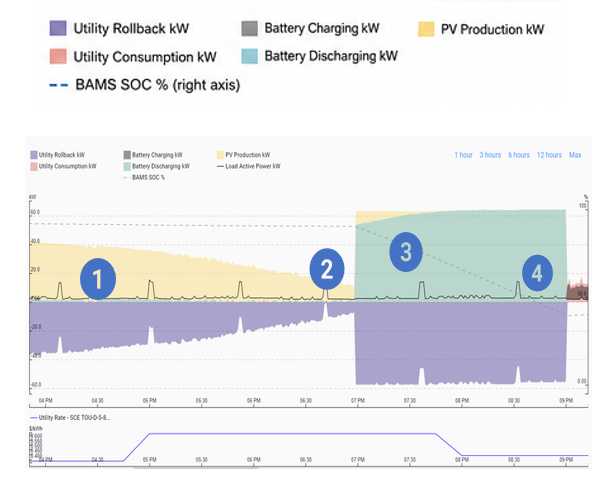Click the 05 PM label on main chart axis

pyautogui.click(x=150, y=400)
